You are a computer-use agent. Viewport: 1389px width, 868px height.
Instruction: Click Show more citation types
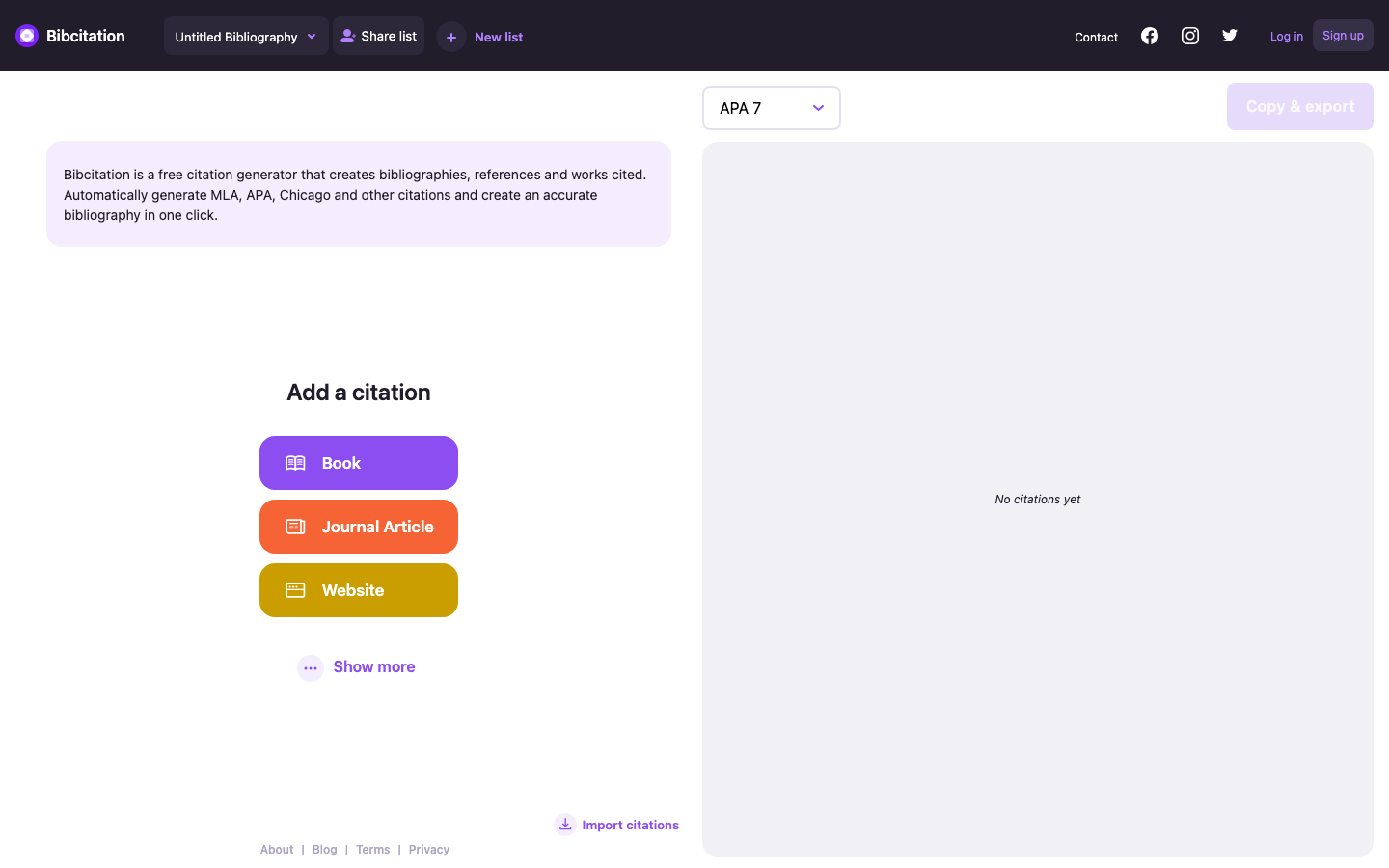374,666
